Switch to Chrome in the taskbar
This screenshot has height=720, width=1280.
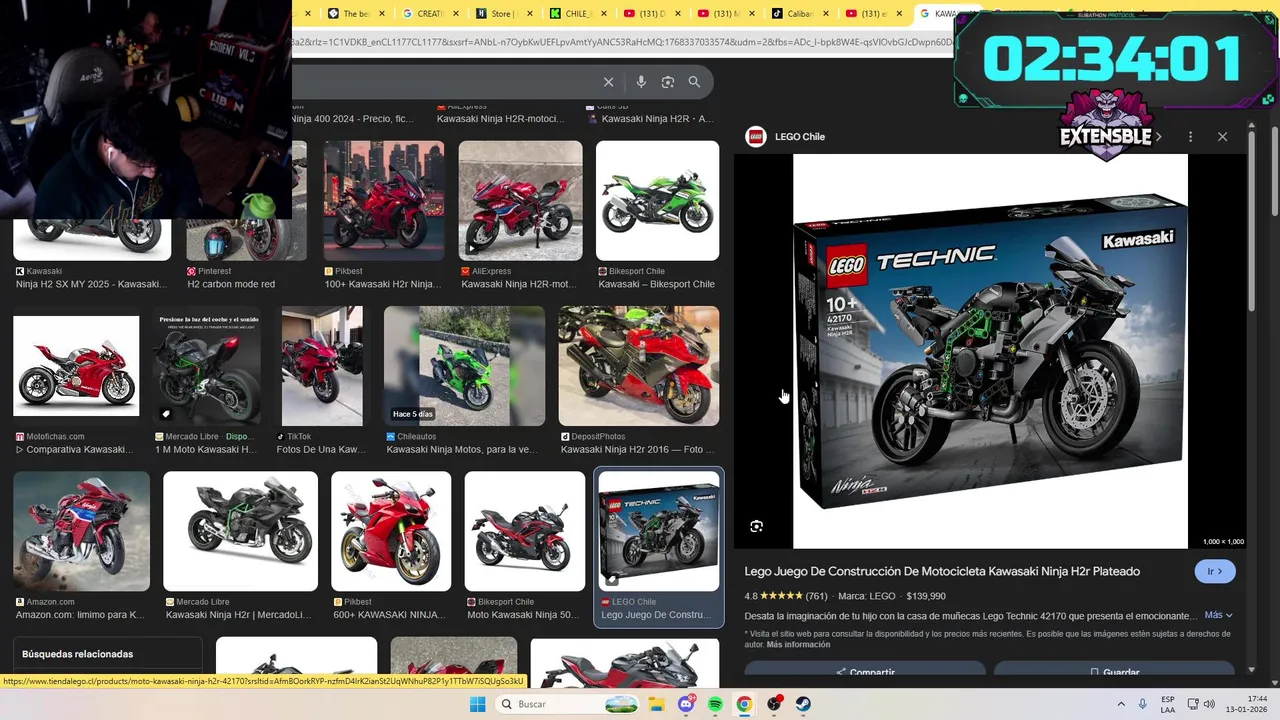pos(744,704)
